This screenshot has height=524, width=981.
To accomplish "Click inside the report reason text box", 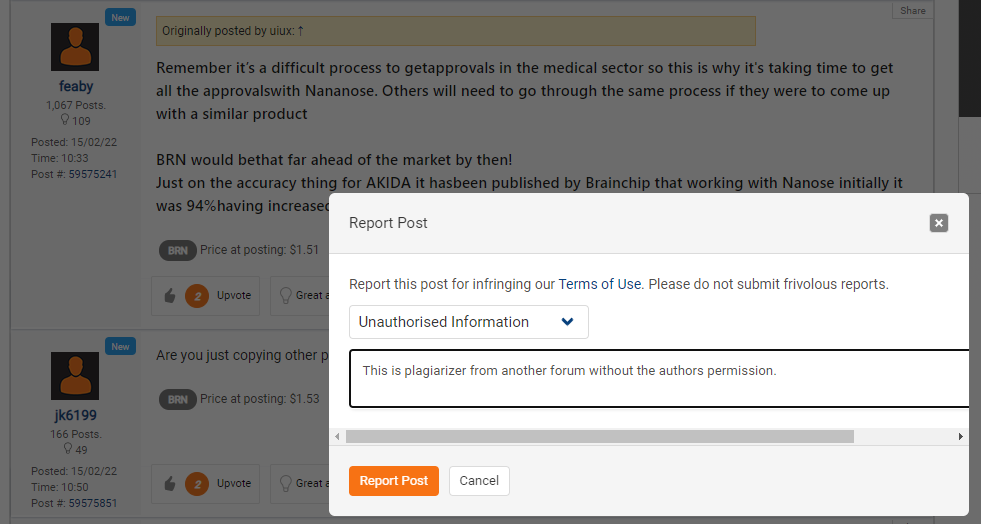I will [659, 379].
